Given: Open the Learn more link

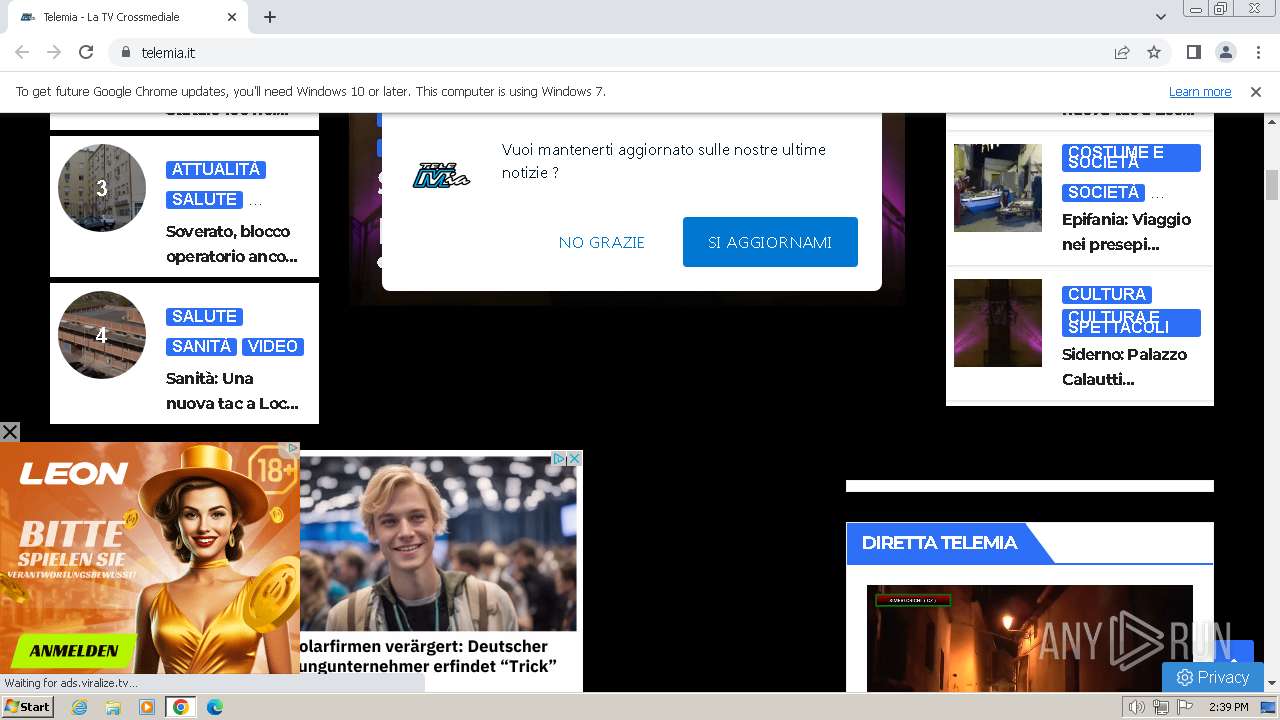Looking at the screenshot, I should coord(1200,91).
